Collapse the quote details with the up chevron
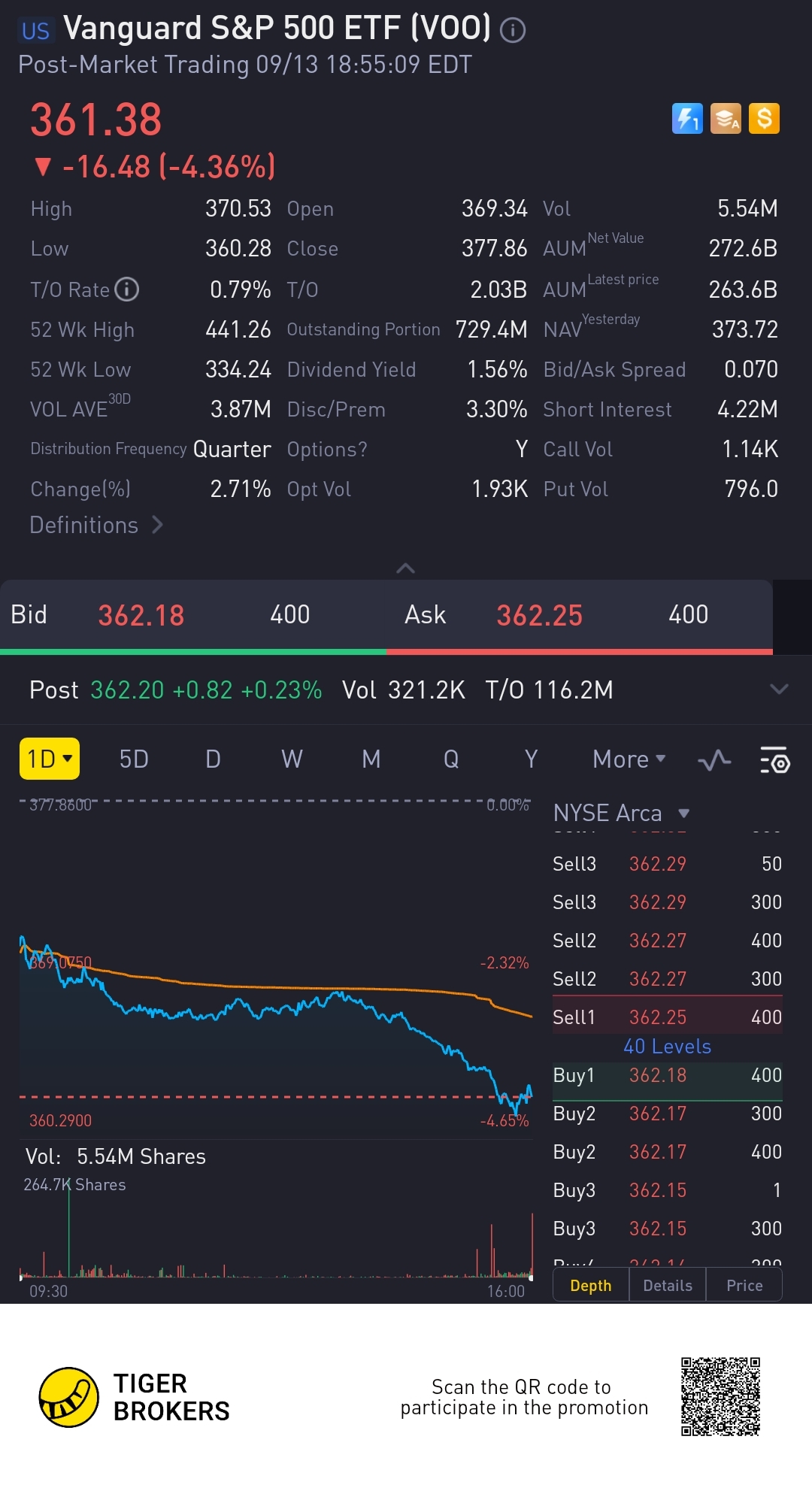Viewport: 812px width, 1491px height. 405,568
